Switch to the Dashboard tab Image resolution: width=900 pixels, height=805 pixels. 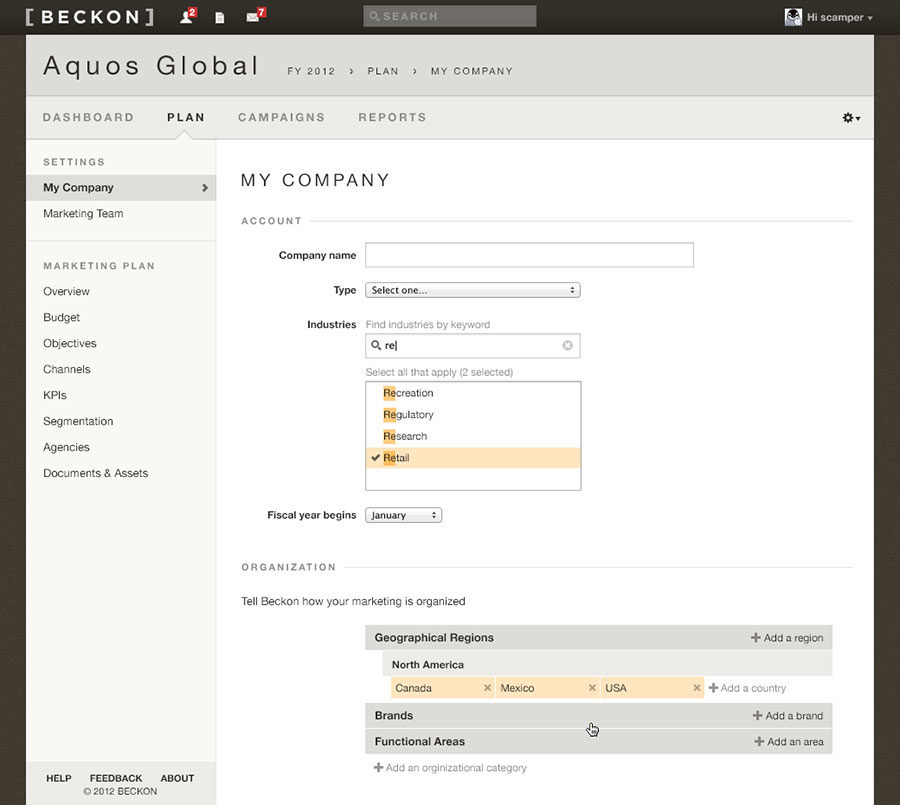pyautogui.click(x=88, y=117)
